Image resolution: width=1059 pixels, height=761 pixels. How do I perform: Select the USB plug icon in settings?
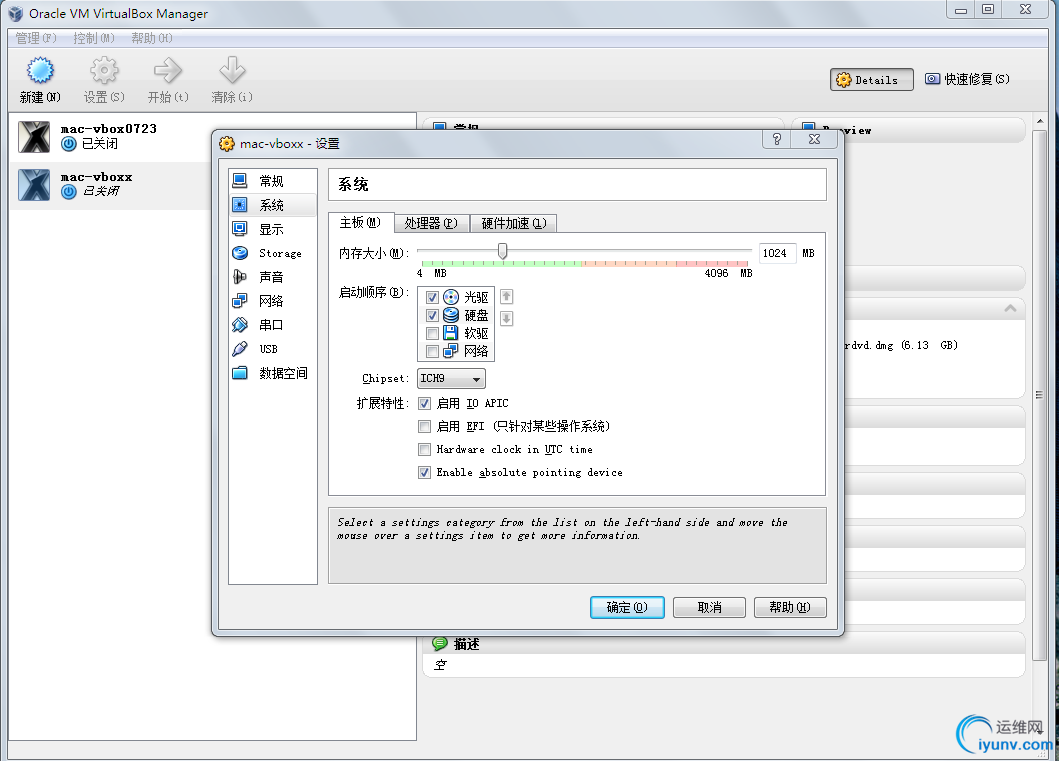coord(240,349)
